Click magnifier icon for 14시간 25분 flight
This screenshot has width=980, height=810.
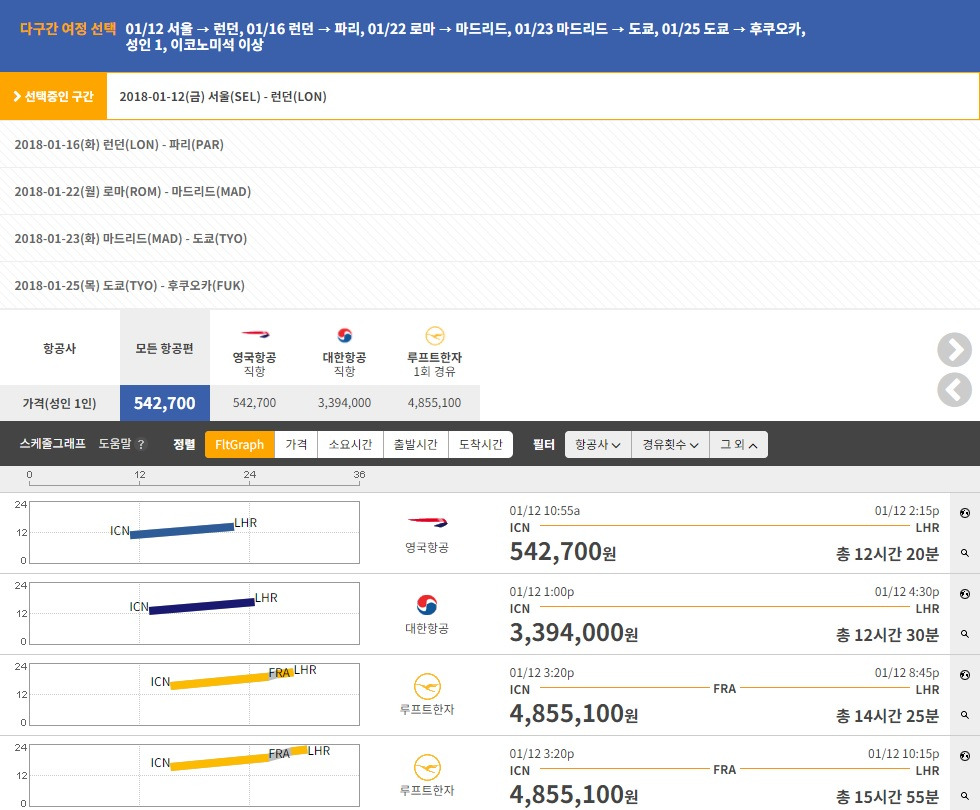[x=965, y=714]
